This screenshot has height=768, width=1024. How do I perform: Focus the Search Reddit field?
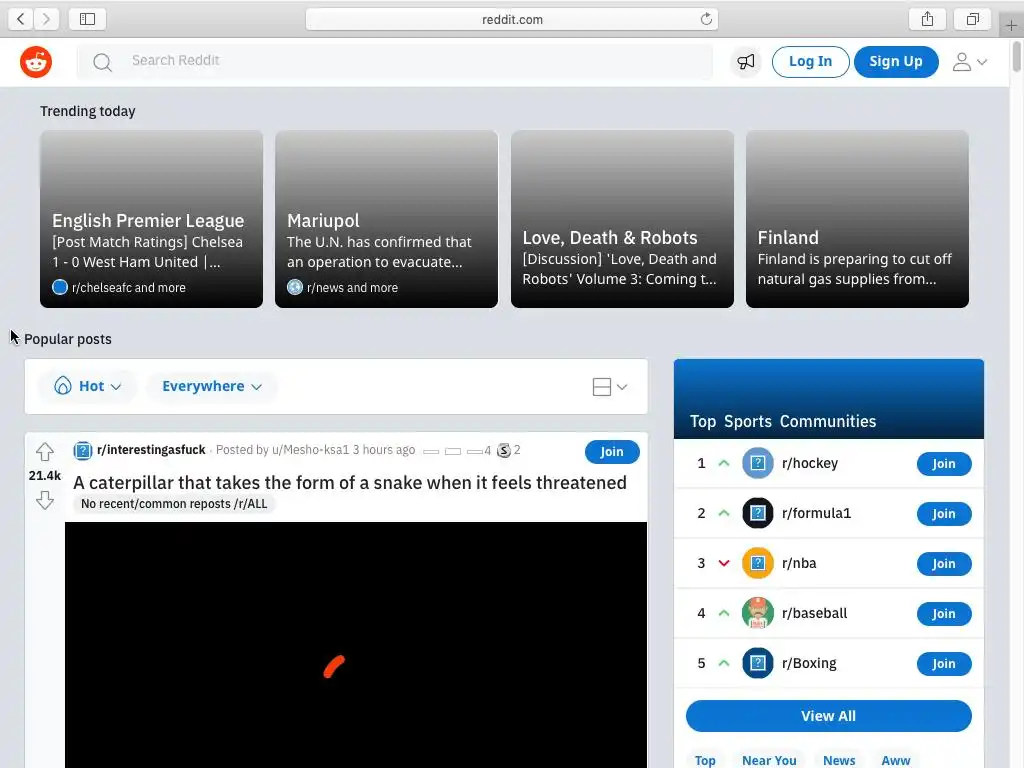[394, 61]
